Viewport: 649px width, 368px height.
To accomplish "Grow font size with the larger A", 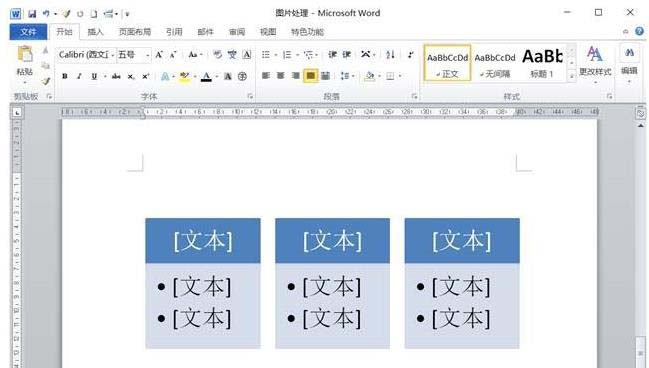I will [x=159, y=55].
